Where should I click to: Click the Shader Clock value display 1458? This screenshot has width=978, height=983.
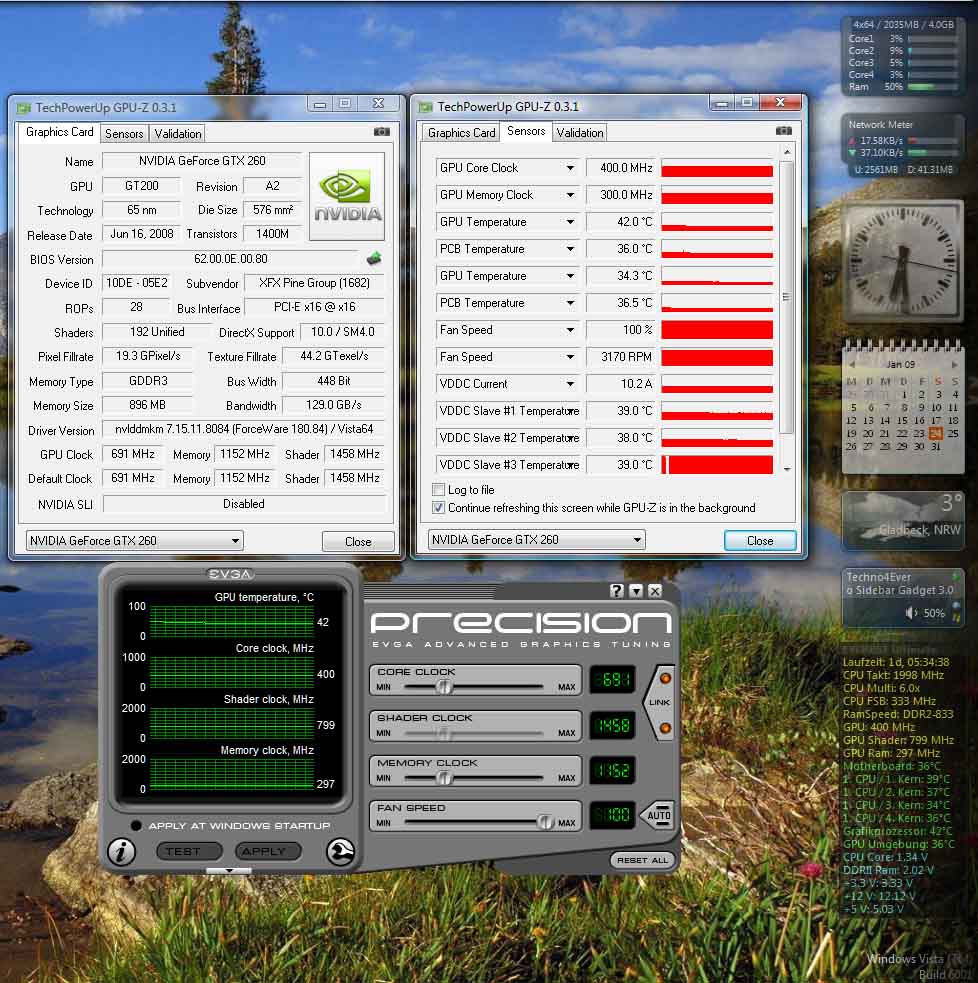(x=613, y=725)
